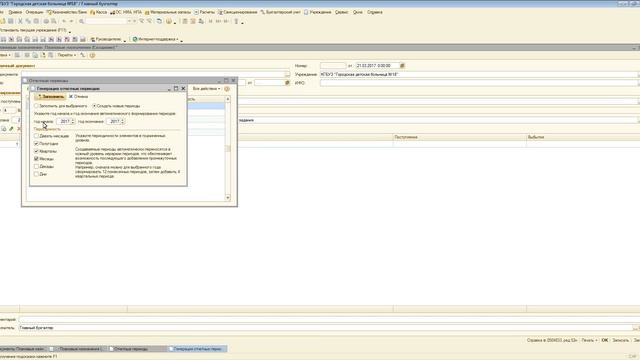Click the Paste icon in main toolbar

pos(36,21)
